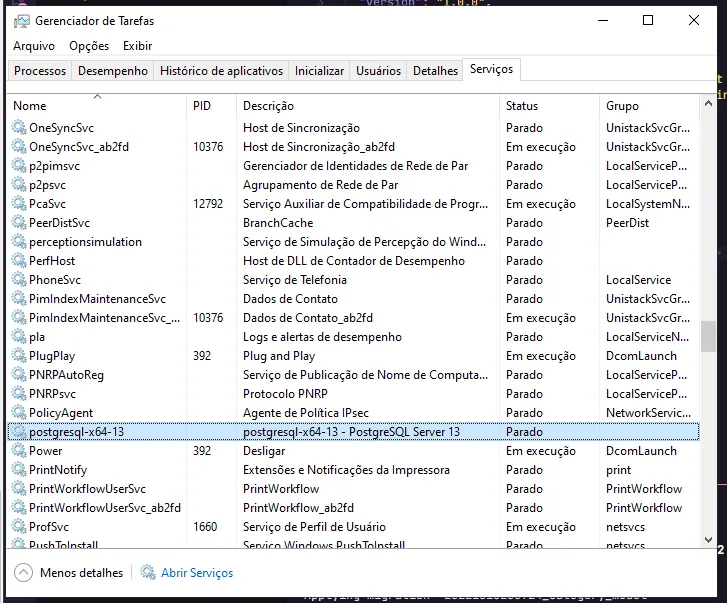This screenshot has height=603, width=727.
Task: Sort services by the PID column header
Action: click(202, 106)
